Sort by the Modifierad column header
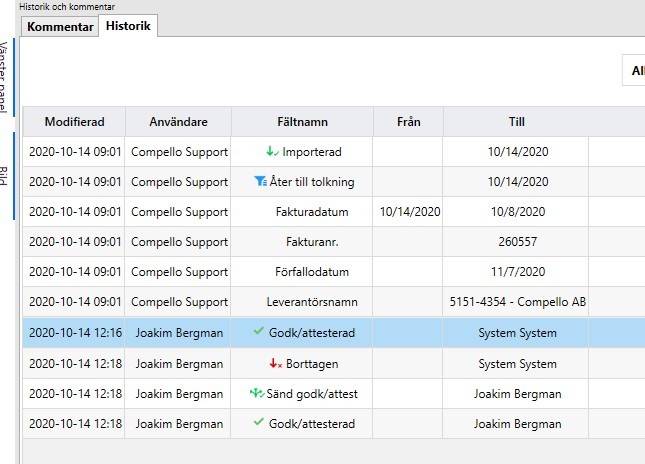Viewport: 645px width, 464px height. click(x=74, y=122)
